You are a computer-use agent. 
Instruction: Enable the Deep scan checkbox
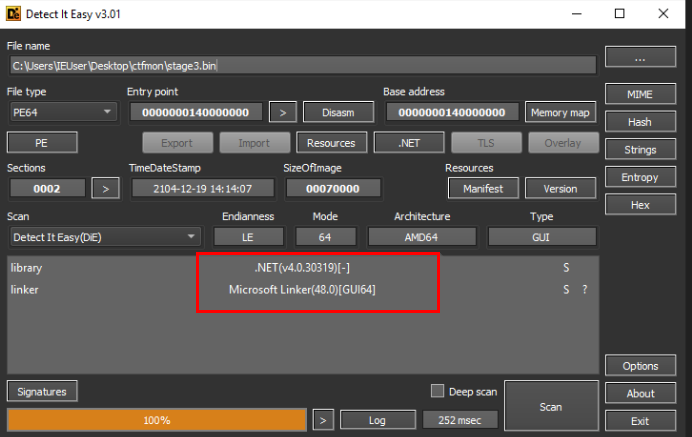pos(437,391)
